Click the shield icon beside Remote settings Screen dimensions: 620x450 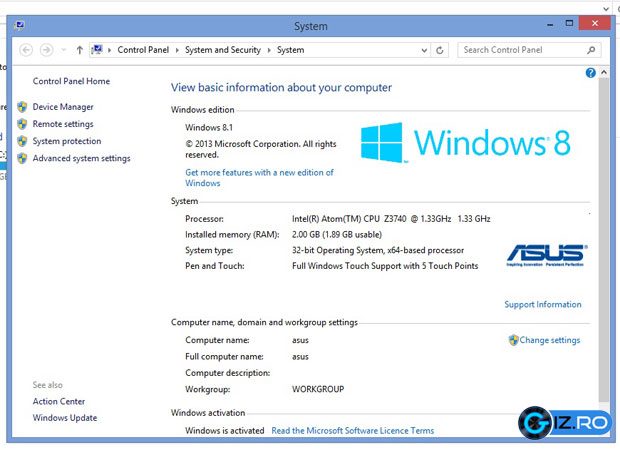pyautogui.click(x=22, y=124)
